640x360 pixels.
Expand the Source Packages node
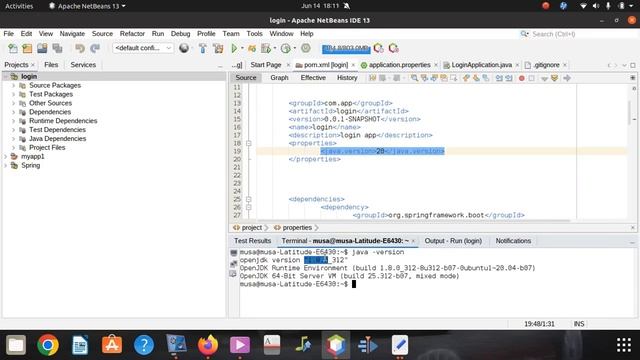[x=13, y=85]
